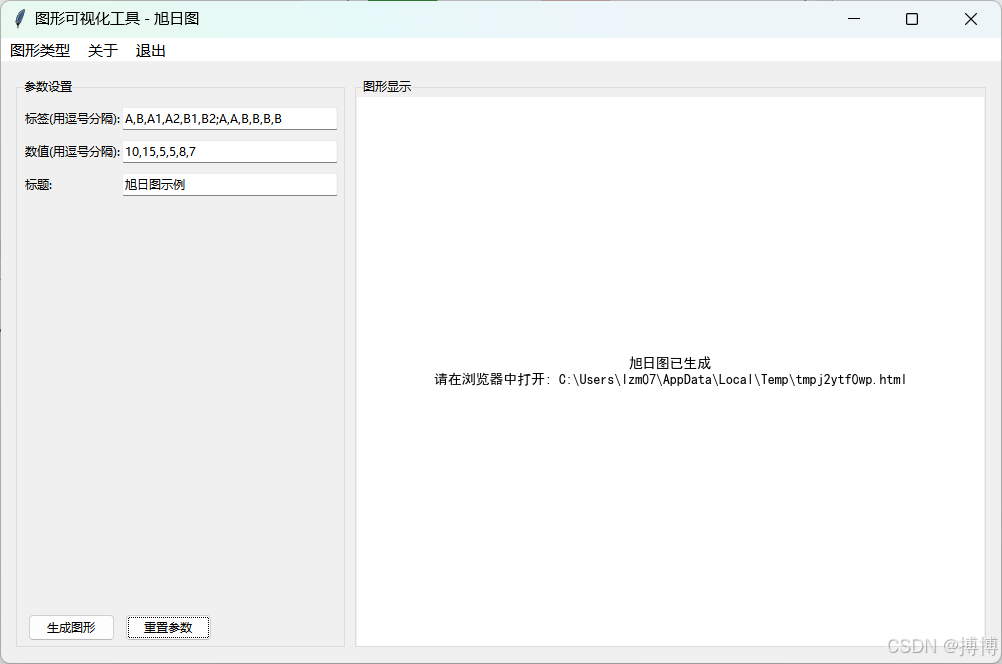
Task: Focus the 标签 input field
Action: point(229,119)
